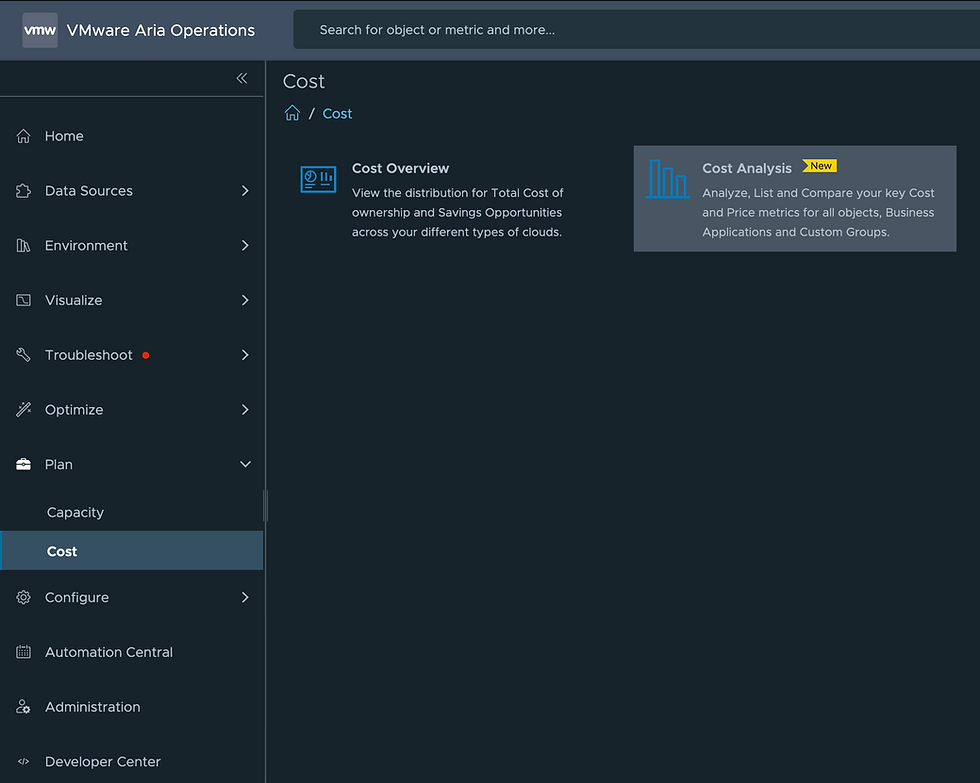Click the home icon in breadcrumb

[292, 113]
